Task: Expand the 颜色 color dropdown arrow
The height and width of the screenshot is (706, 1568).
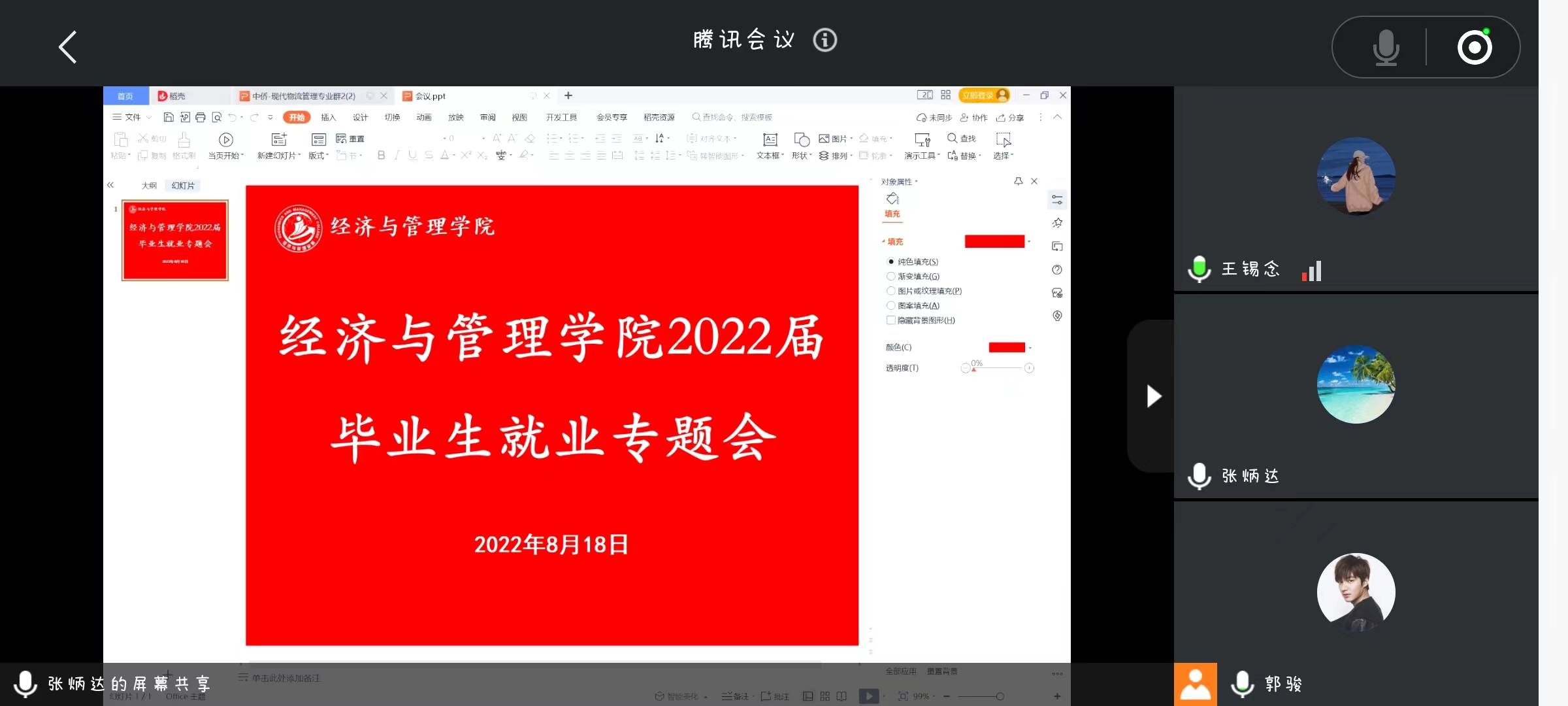Action: [1030, 348]
